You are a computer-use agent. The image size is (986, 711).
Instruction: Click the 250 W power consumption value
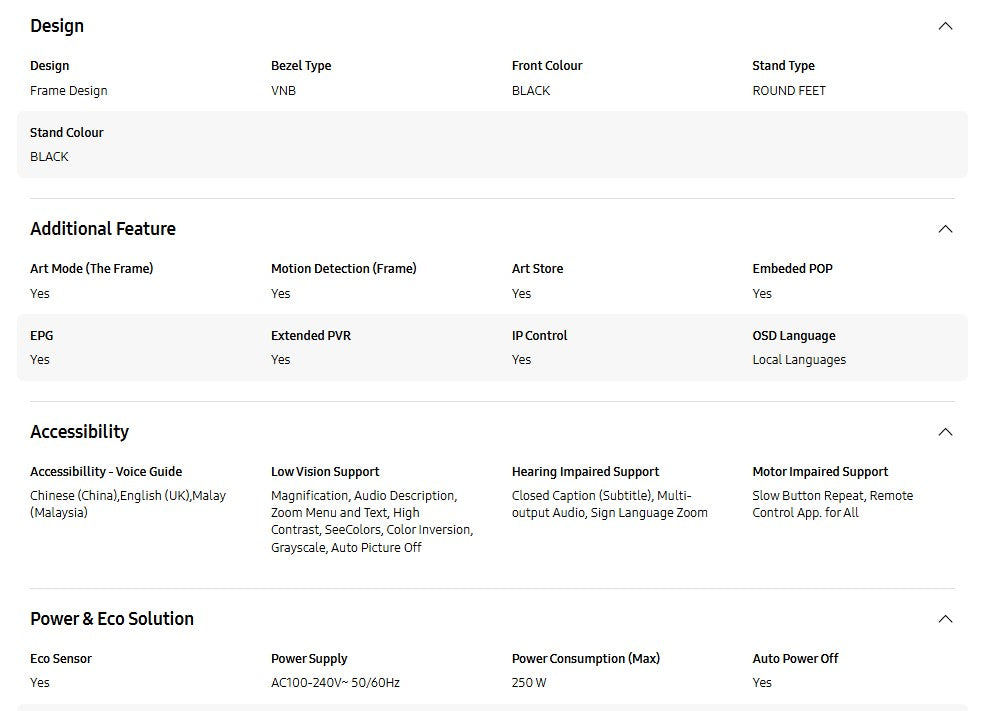529,683
